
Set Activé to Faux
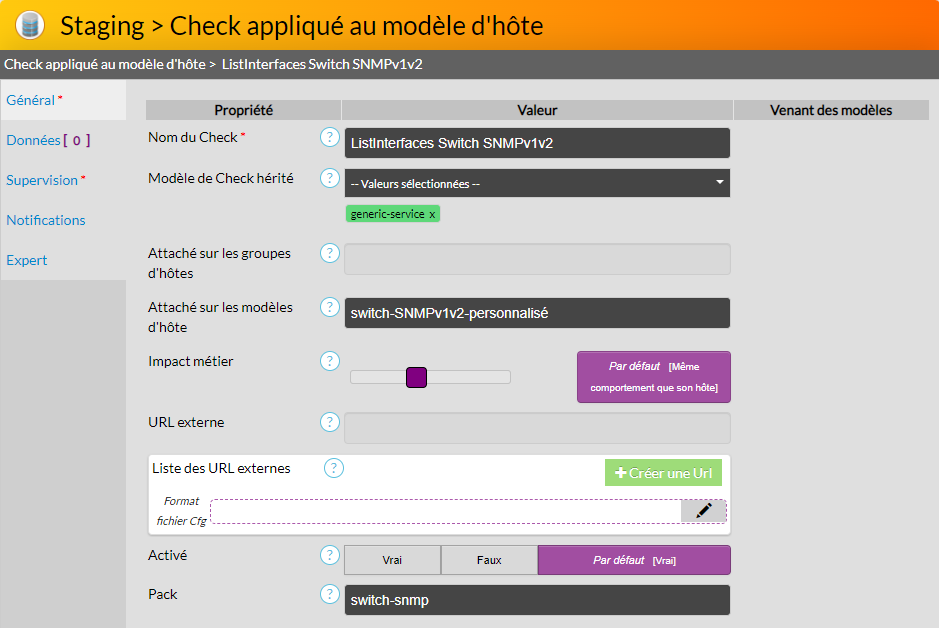[x=489, y=560]
